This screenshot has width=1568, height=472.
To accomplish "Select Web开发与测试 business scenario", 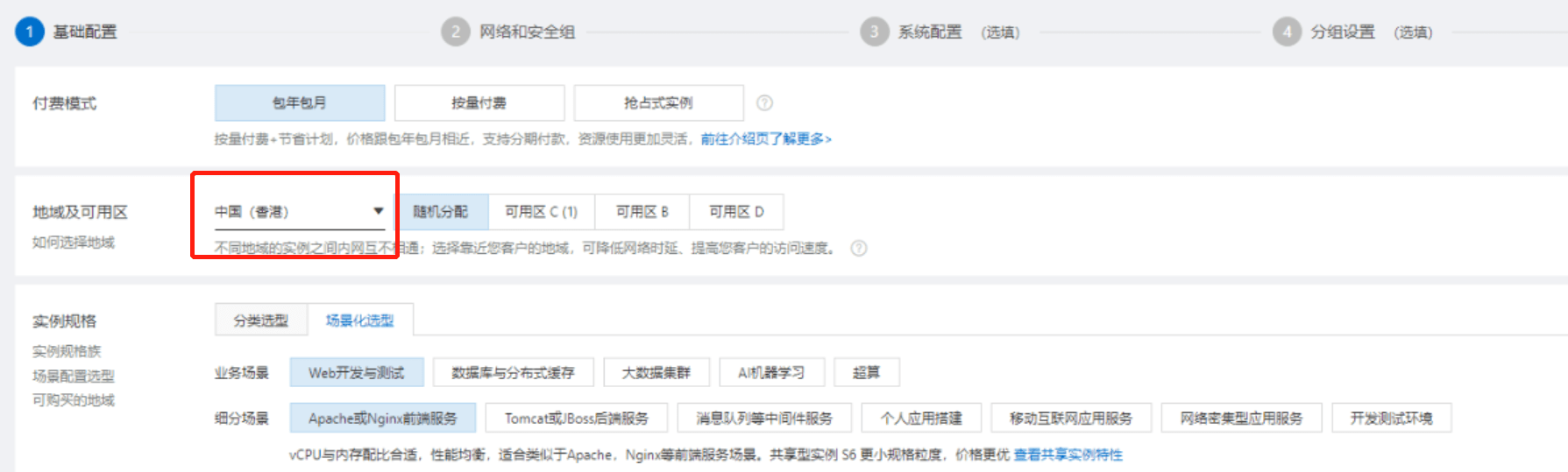I will [x=356, y=372].
